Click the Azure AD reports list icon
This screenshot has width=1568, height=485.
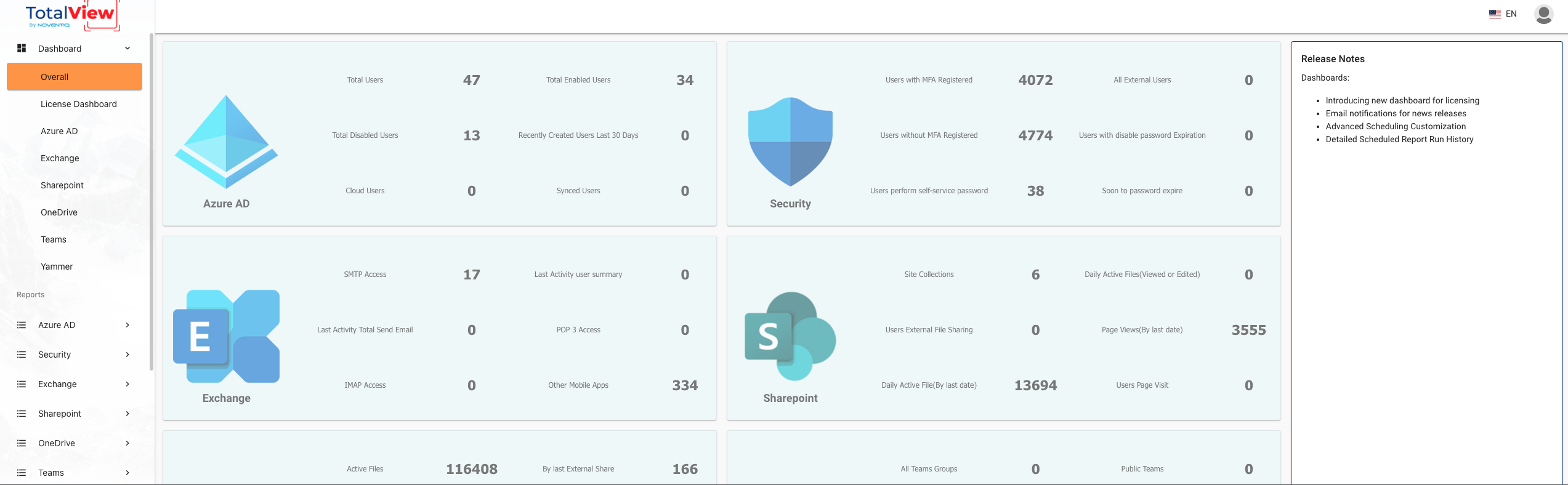(22, 325)
